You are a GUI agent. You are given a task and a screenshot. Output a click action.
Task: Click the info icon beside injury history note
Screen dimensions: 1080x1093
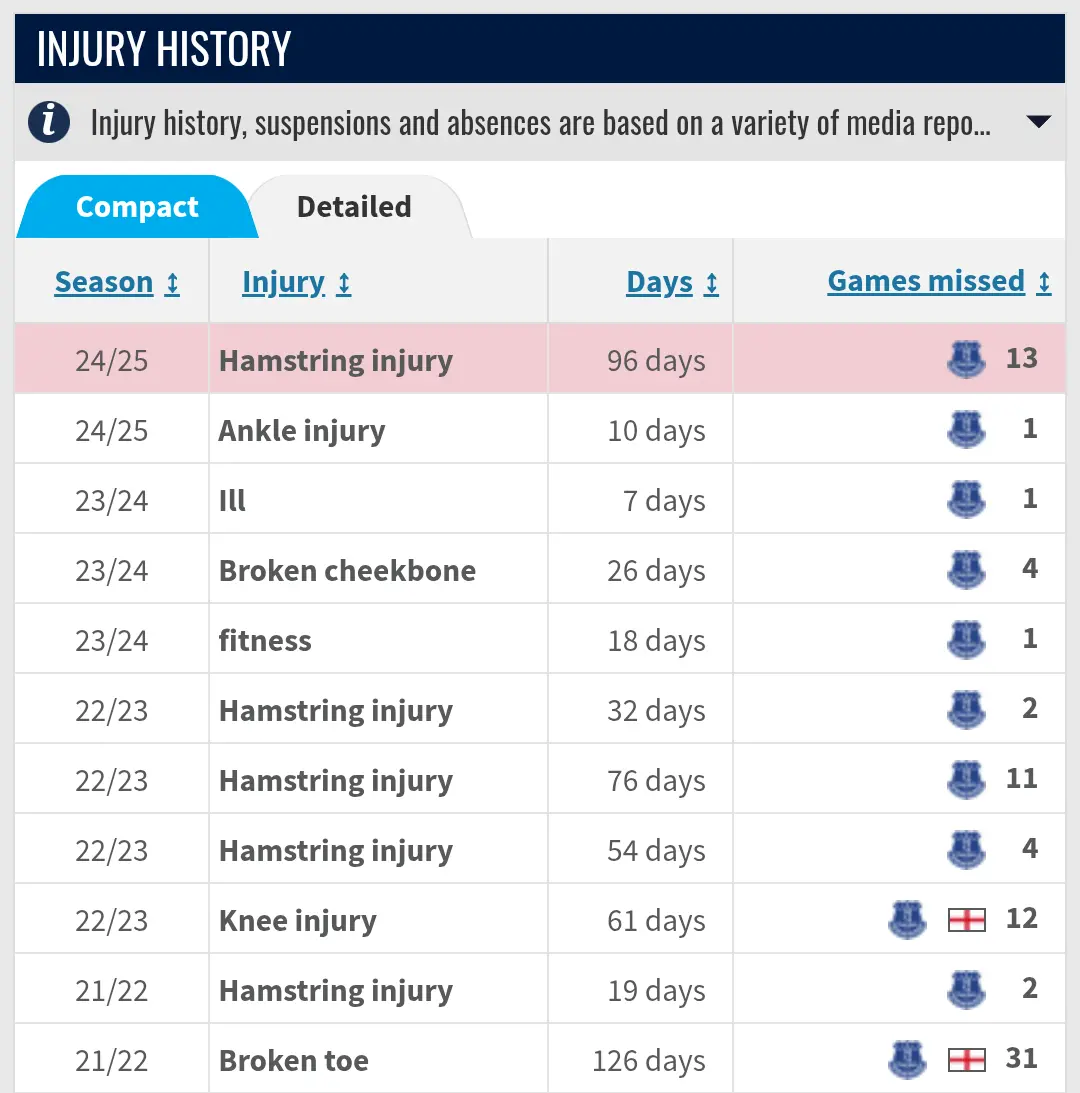tap(49, 123)
